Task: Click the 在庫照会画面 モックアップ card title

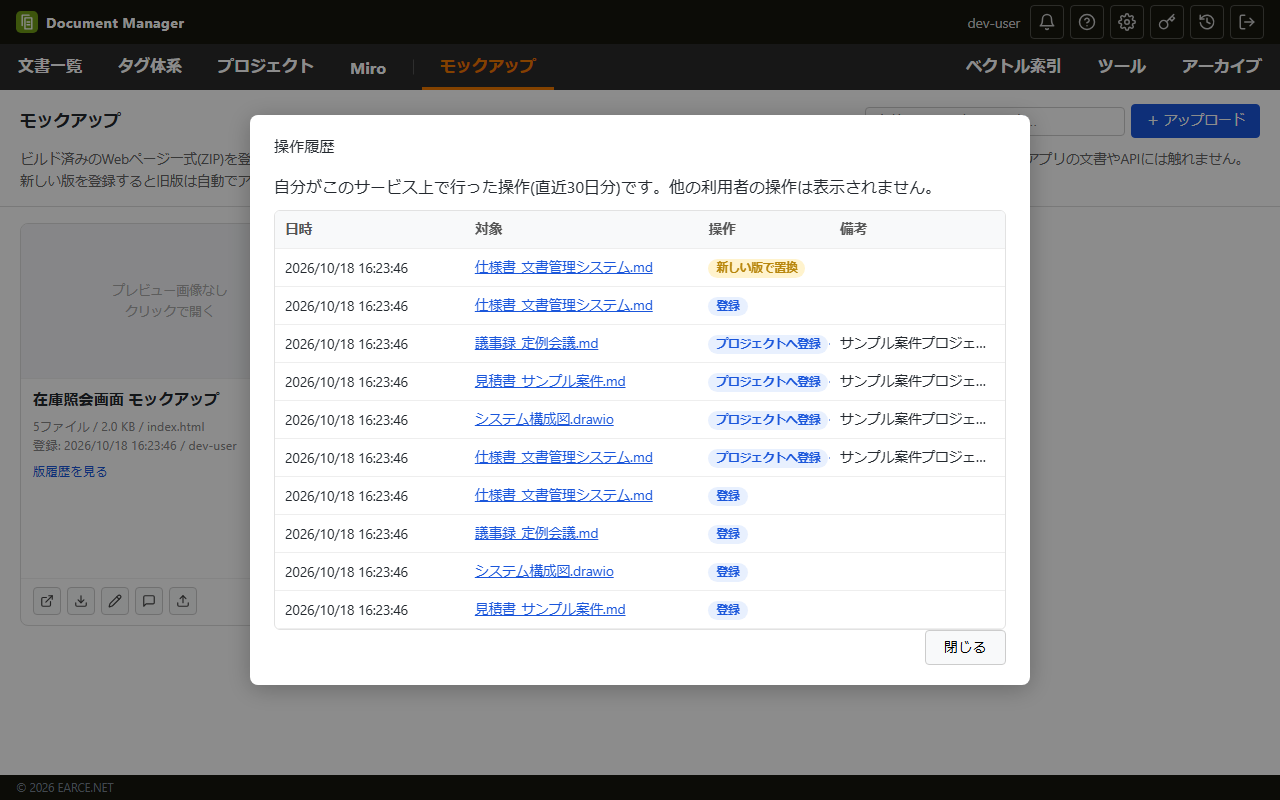Action: point(126,399)
